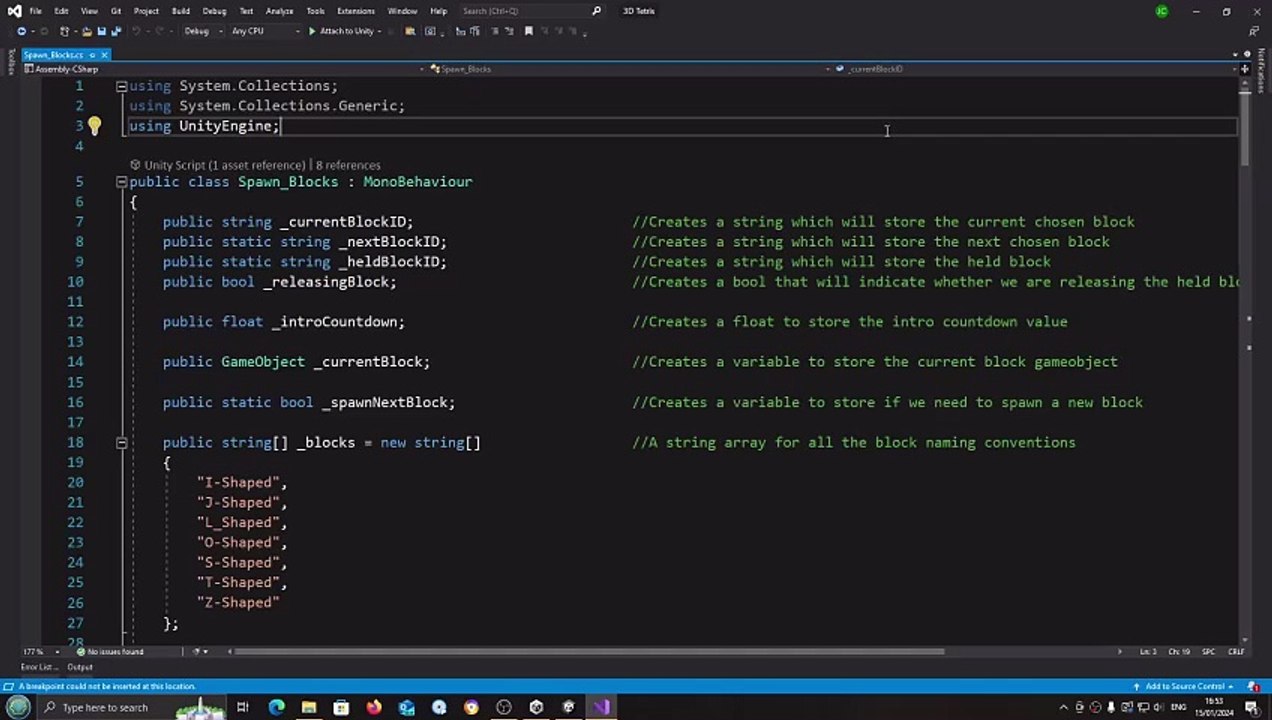Viewport: 1272px width, 720px height.
Task: Click the JC account avatar
Action: pos(1161,11)
